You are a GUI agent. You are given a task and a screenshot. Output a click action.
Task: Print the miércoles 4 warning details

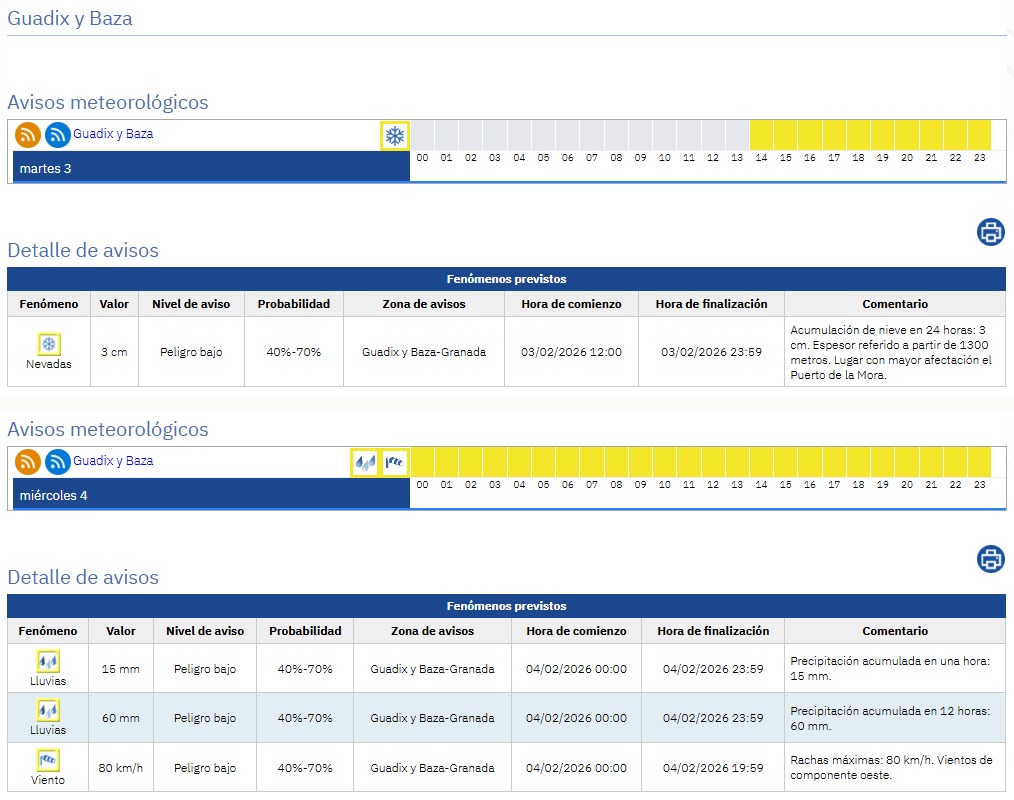click(x=990, y=559)
